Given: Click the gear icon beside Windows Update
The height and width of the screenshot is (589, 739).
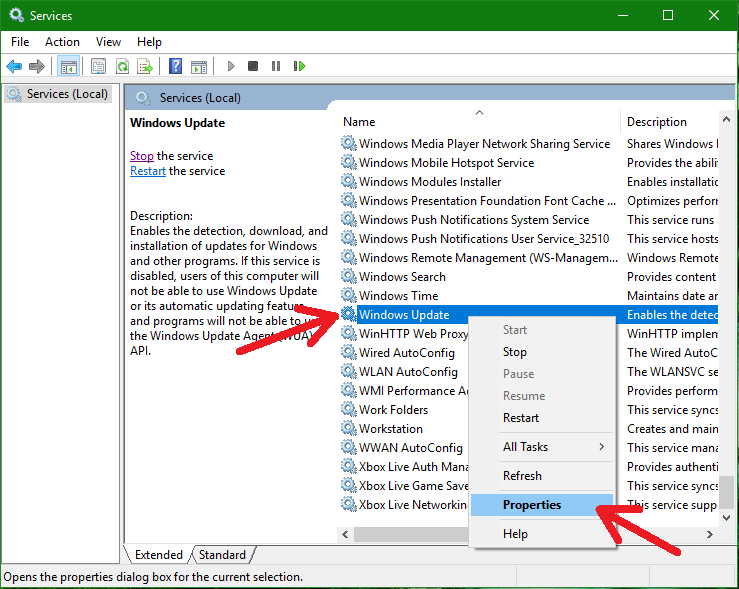Looking at the screenshot, I should click(348, 314).
